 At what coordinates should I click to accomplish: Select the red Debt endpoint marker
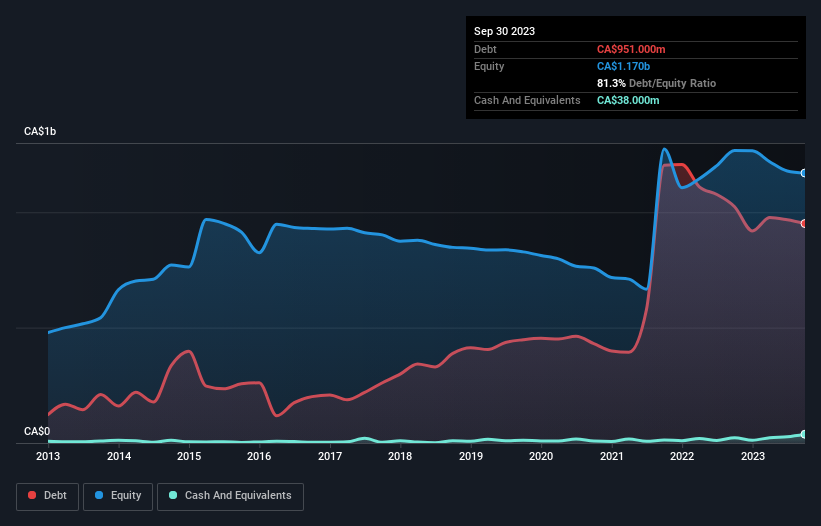point(804,223)
